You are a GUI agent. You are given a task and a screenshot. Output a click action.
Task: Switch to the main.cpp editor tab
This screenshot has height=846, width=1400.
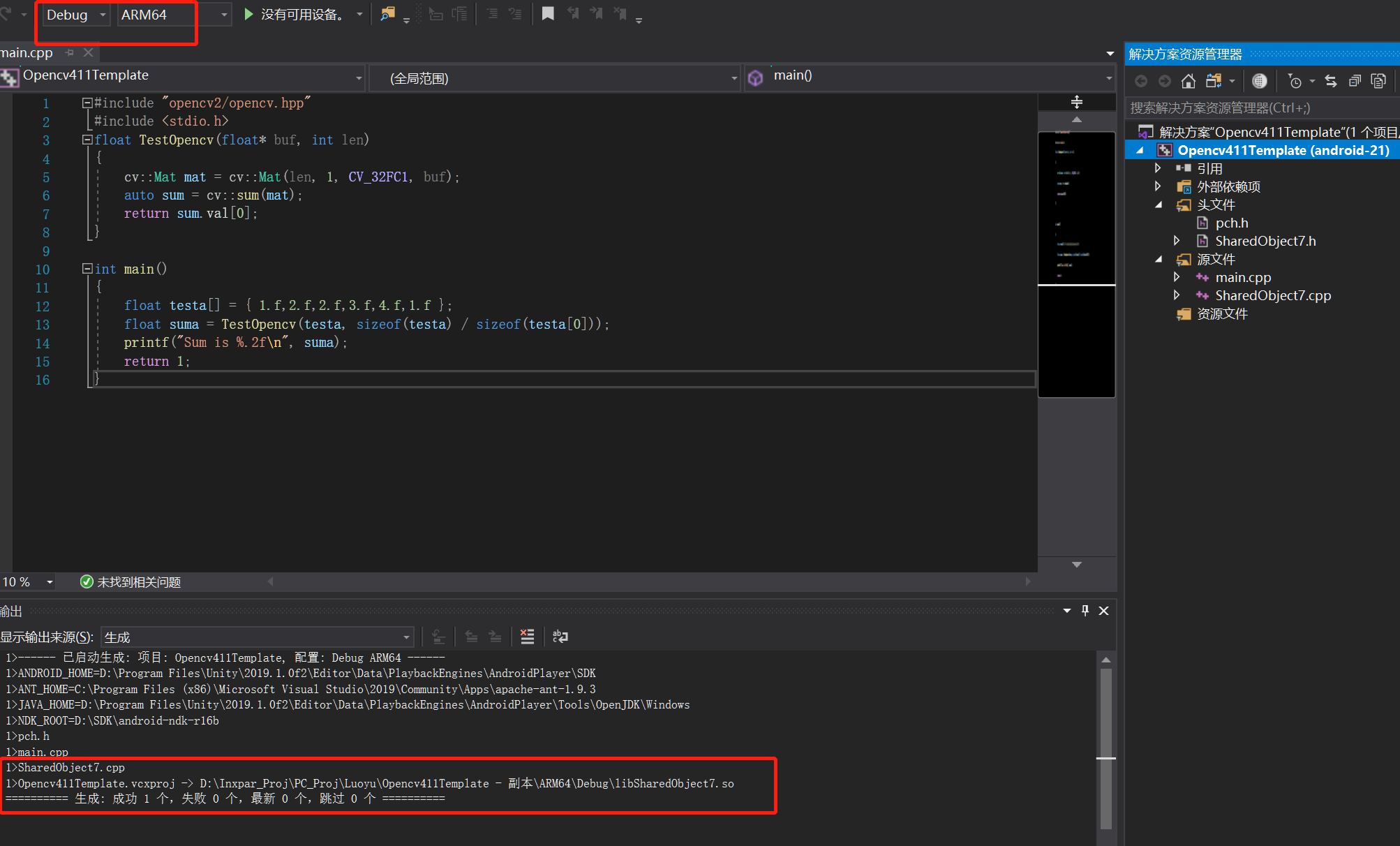27,53
